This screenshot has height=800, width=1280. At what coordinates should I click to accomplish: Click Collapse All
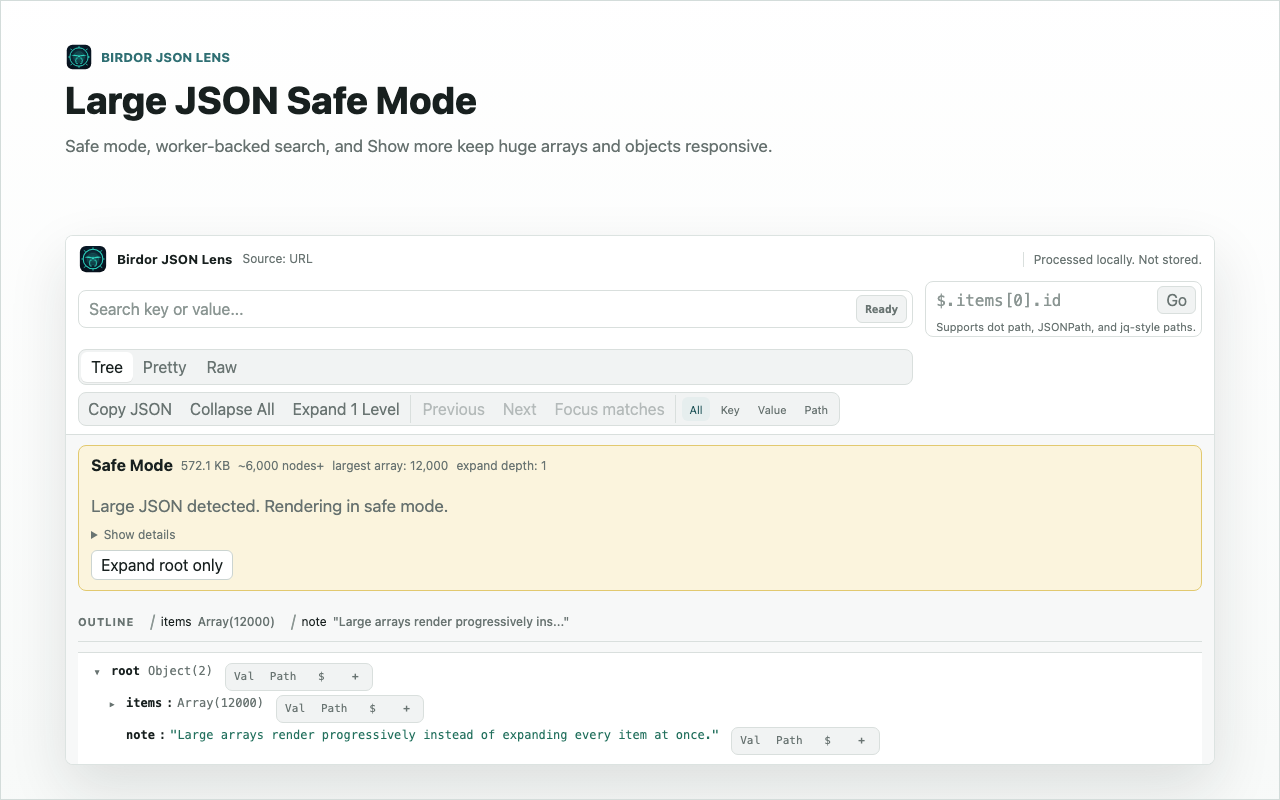(232, 409)
